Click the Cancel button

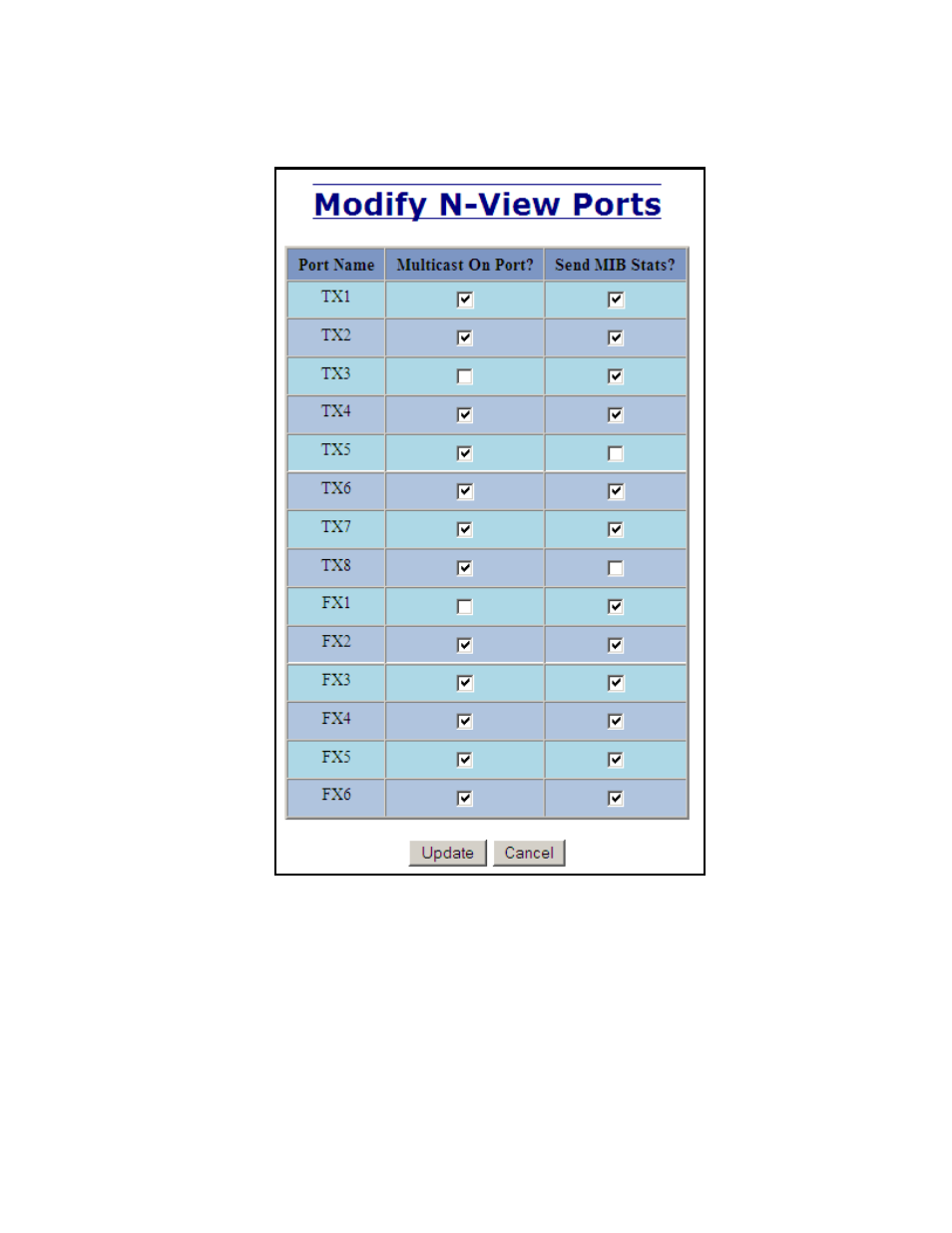pyautogui.click(x=529, y=853)
